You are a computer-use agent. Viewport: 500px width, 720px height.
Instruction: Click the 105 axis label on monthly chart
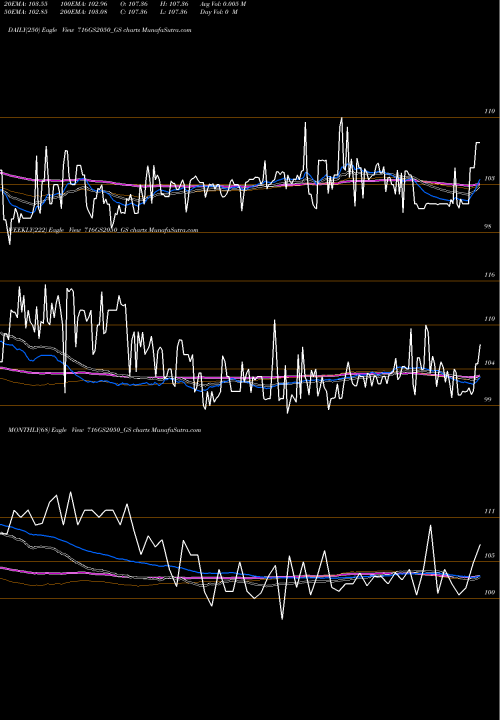coord(490,556)
